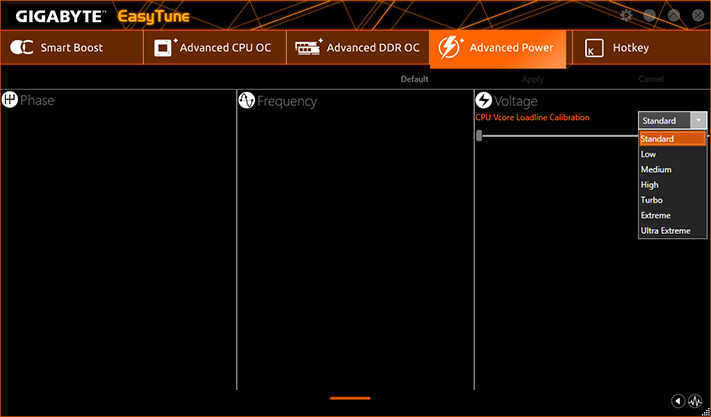
Task: Click the Frequency sine wave icon
Action: pyautogui.click(x=247, y=101)
